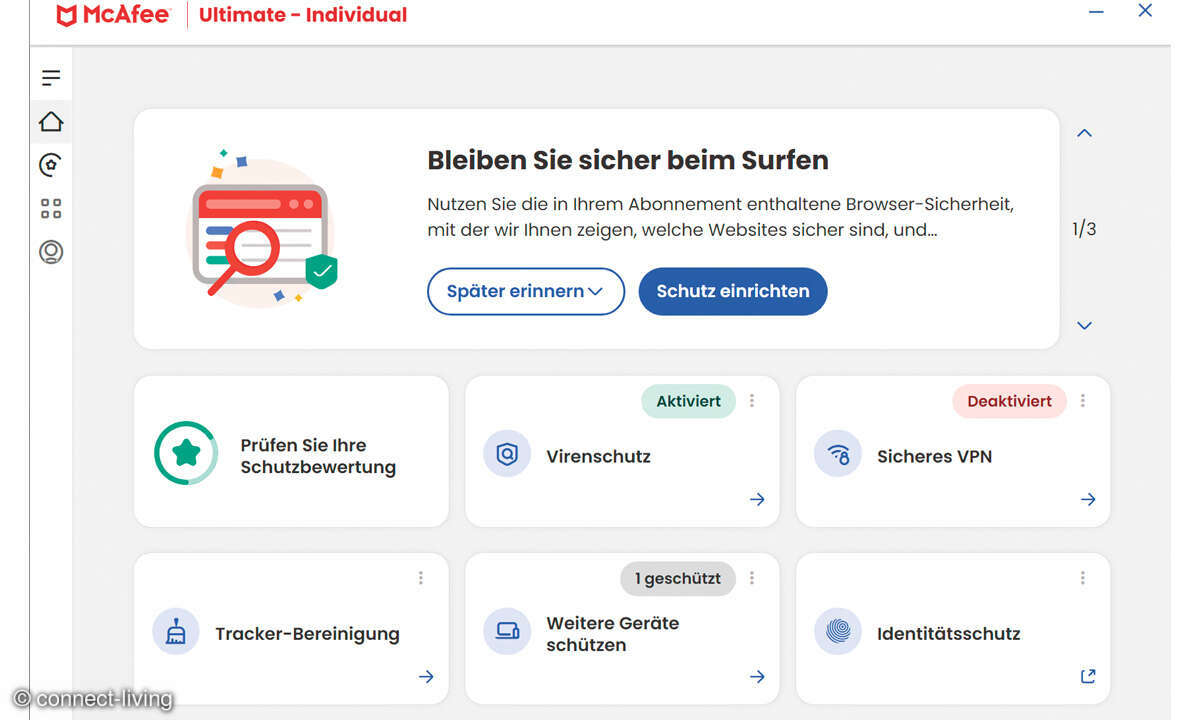Open Sicheres VPN using its arrow
The height and width of the screenshot is (720, 1200).
pyautogui.click(x=1088, y=499)
